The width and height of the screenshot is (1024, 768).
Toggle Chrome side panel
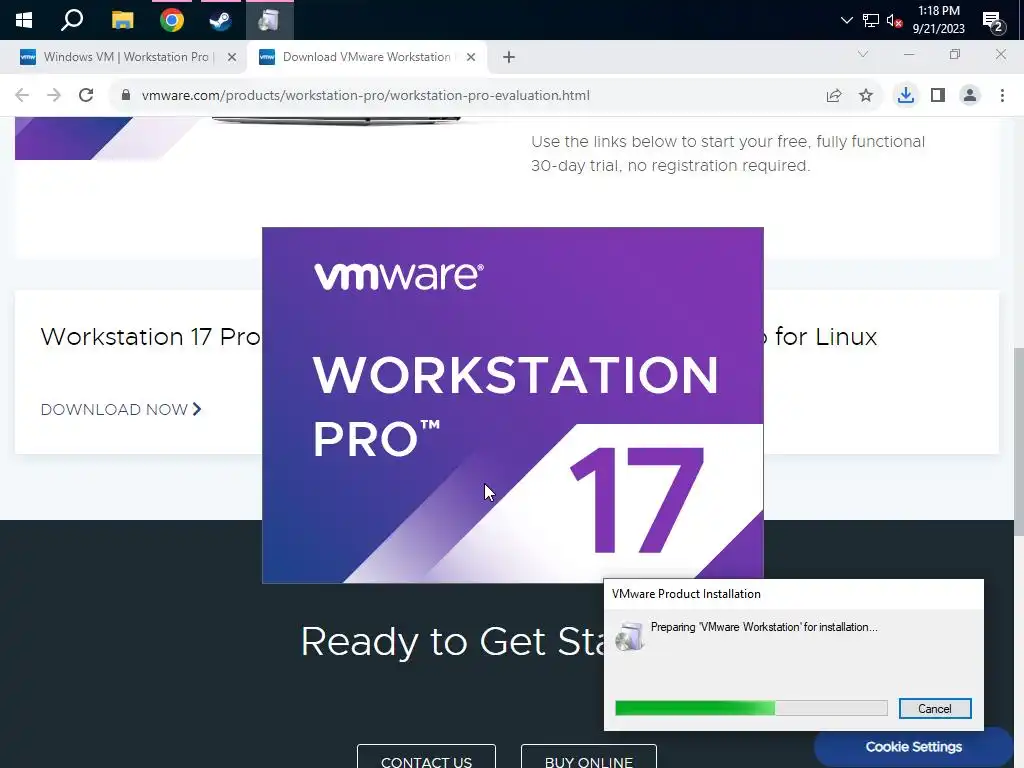(938, 95)
